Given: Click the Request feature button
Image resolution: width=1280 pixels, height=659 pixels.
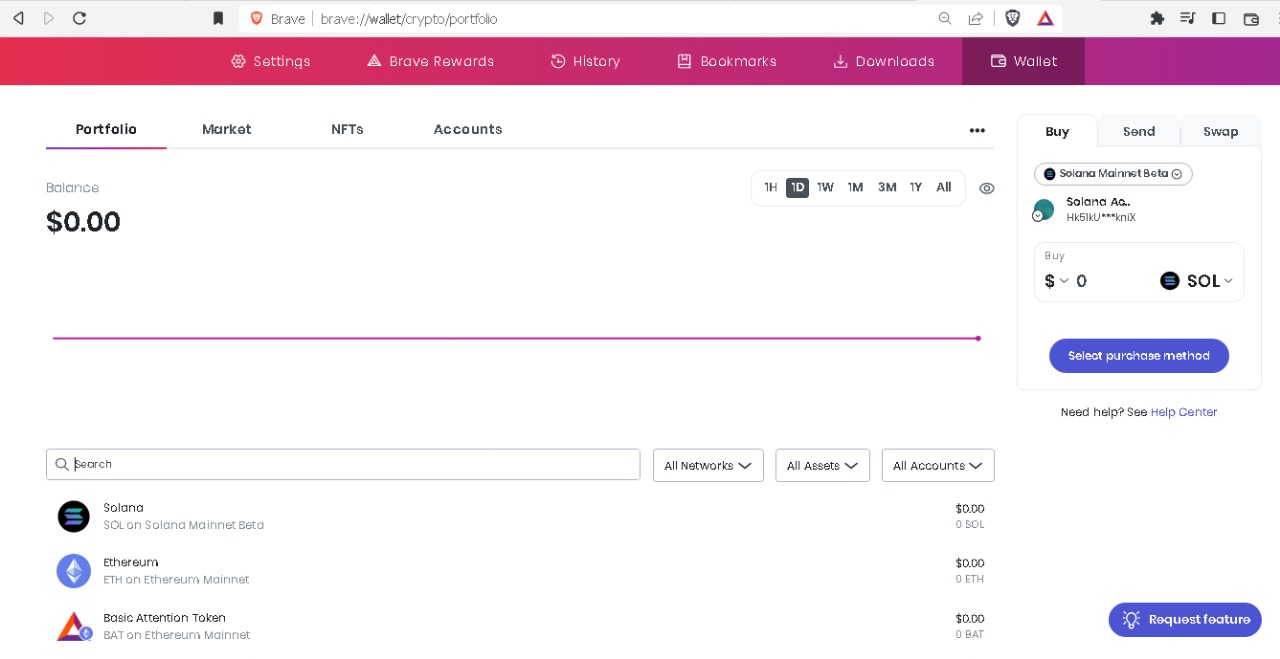Looking at the screenshot, I should coord(1185,620).
